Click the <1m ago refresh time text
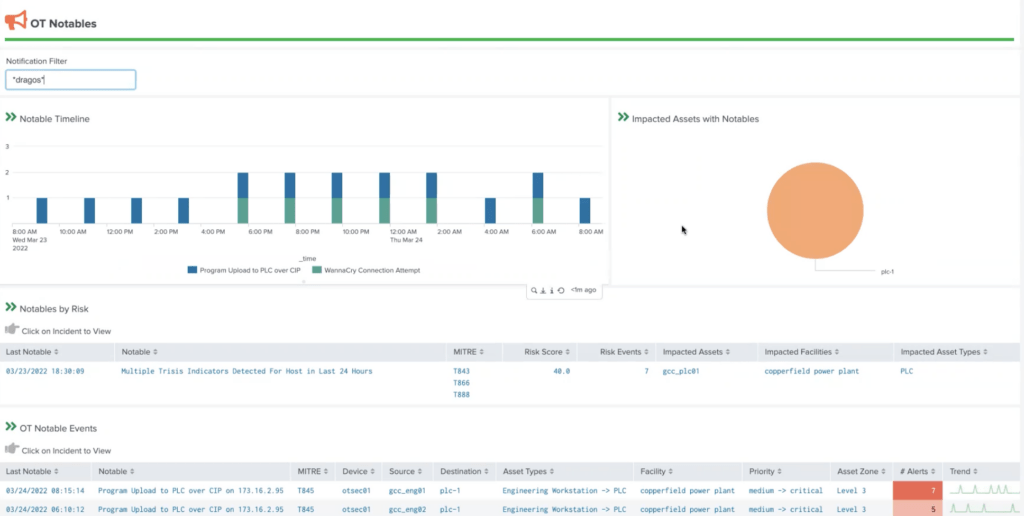Image resolution: width=1024 pixels, height=516 pixels. 583,290
